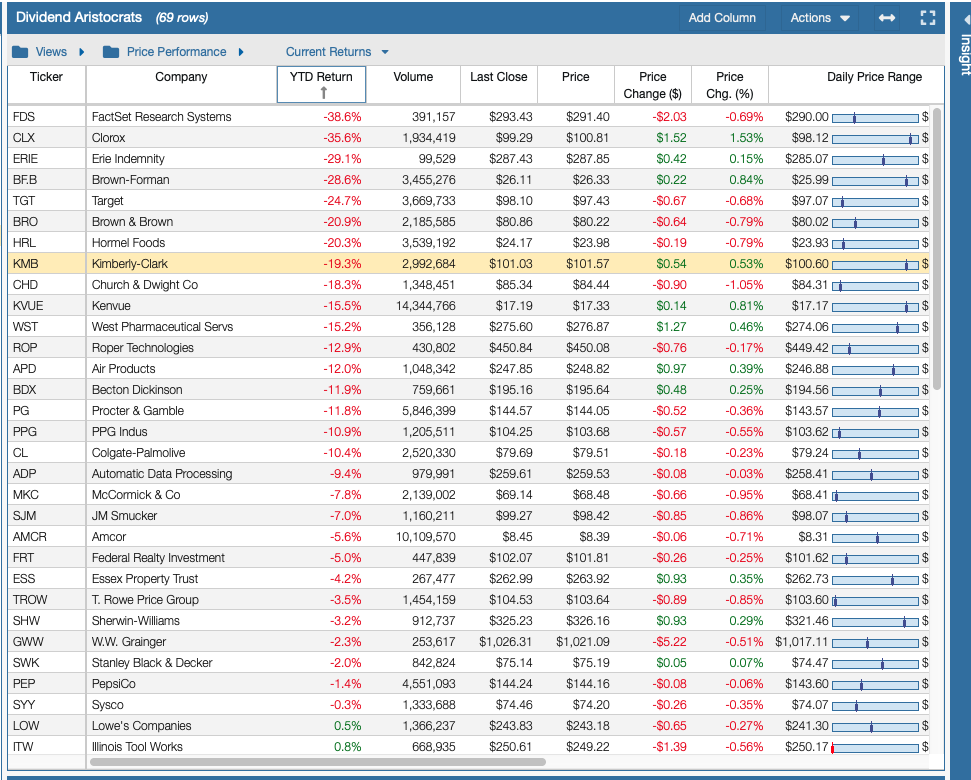Click the dollar icon on the Target row

pos(925,201)
